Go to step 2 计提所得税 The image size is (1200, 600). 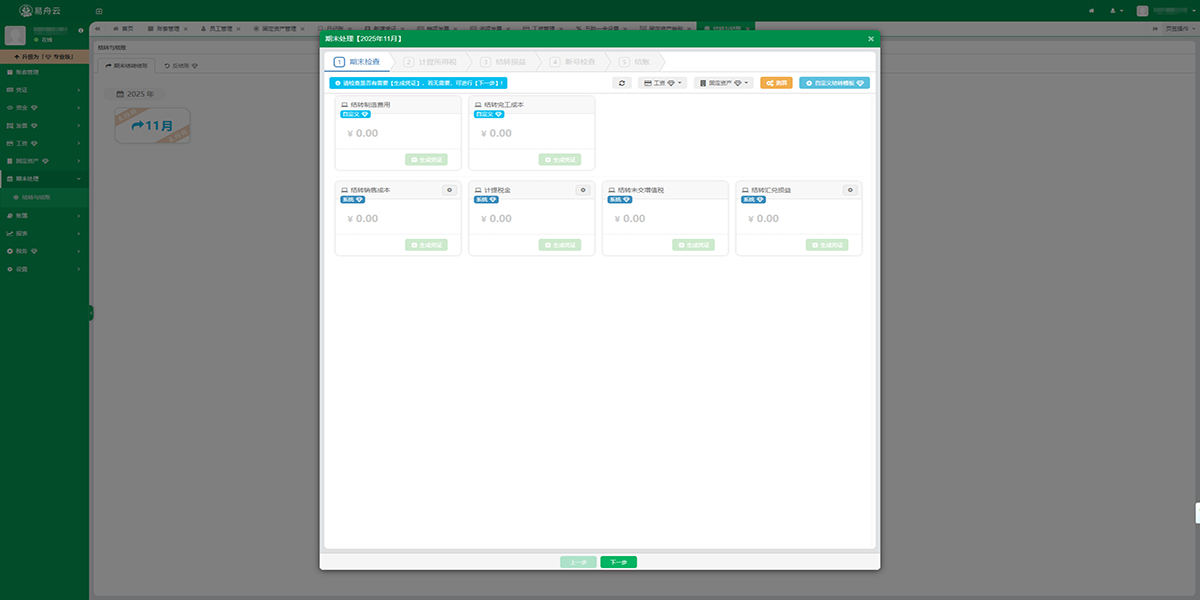coord(430,62)
